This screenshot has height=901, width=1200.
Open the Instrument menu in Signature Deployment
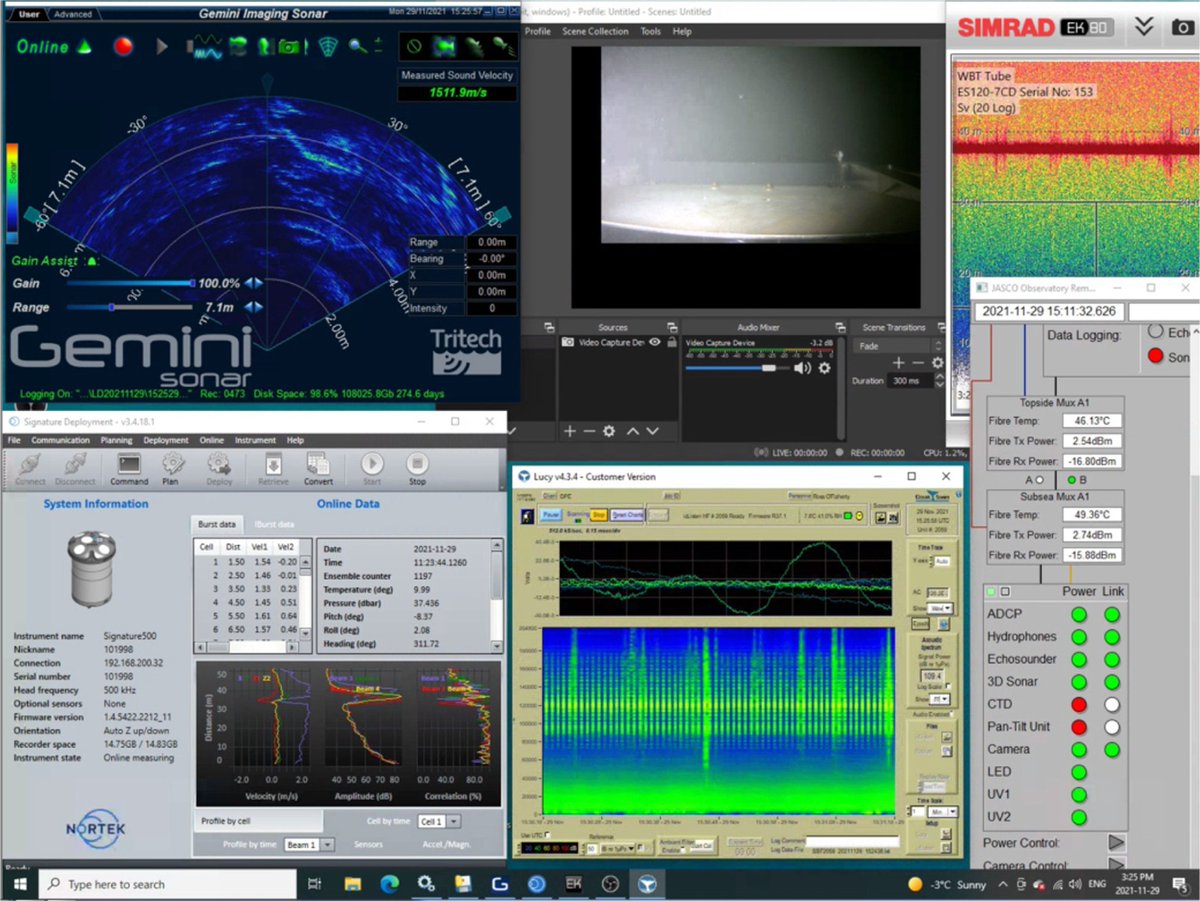(255, 440)
